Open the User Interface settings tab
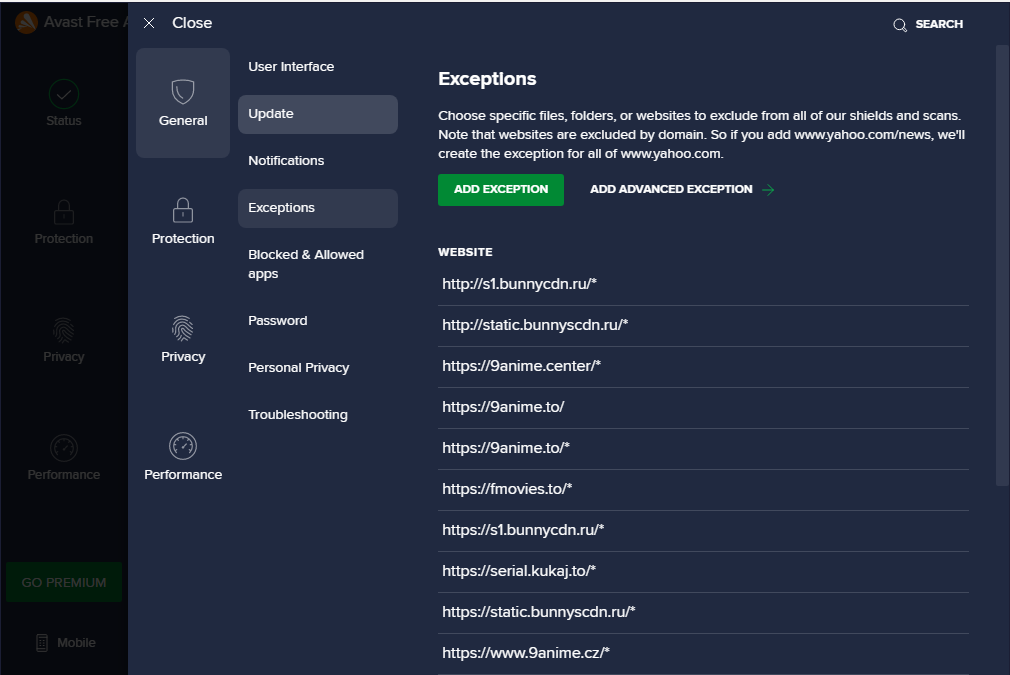Screen dimensions: 1010x675 point(318,67)
